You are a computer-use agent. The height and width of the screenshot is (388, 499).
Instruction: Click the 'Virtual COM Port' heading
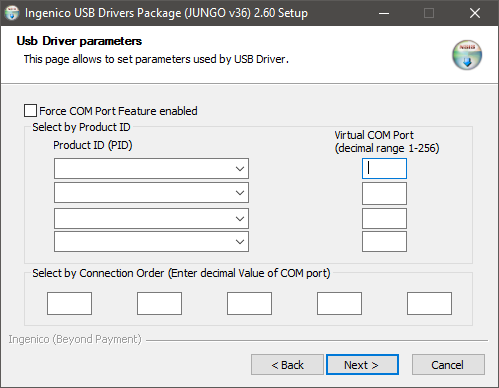point(374,135)
